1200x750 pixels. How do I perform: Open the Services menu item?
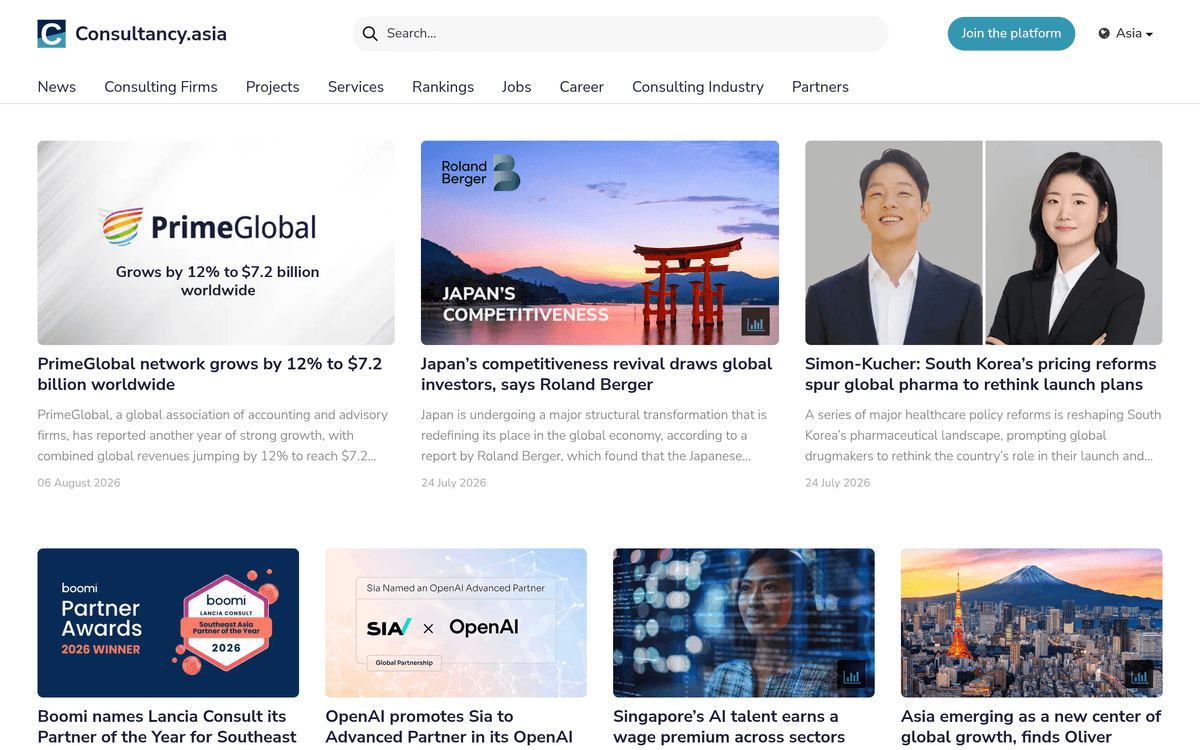(x=356, y=87)
